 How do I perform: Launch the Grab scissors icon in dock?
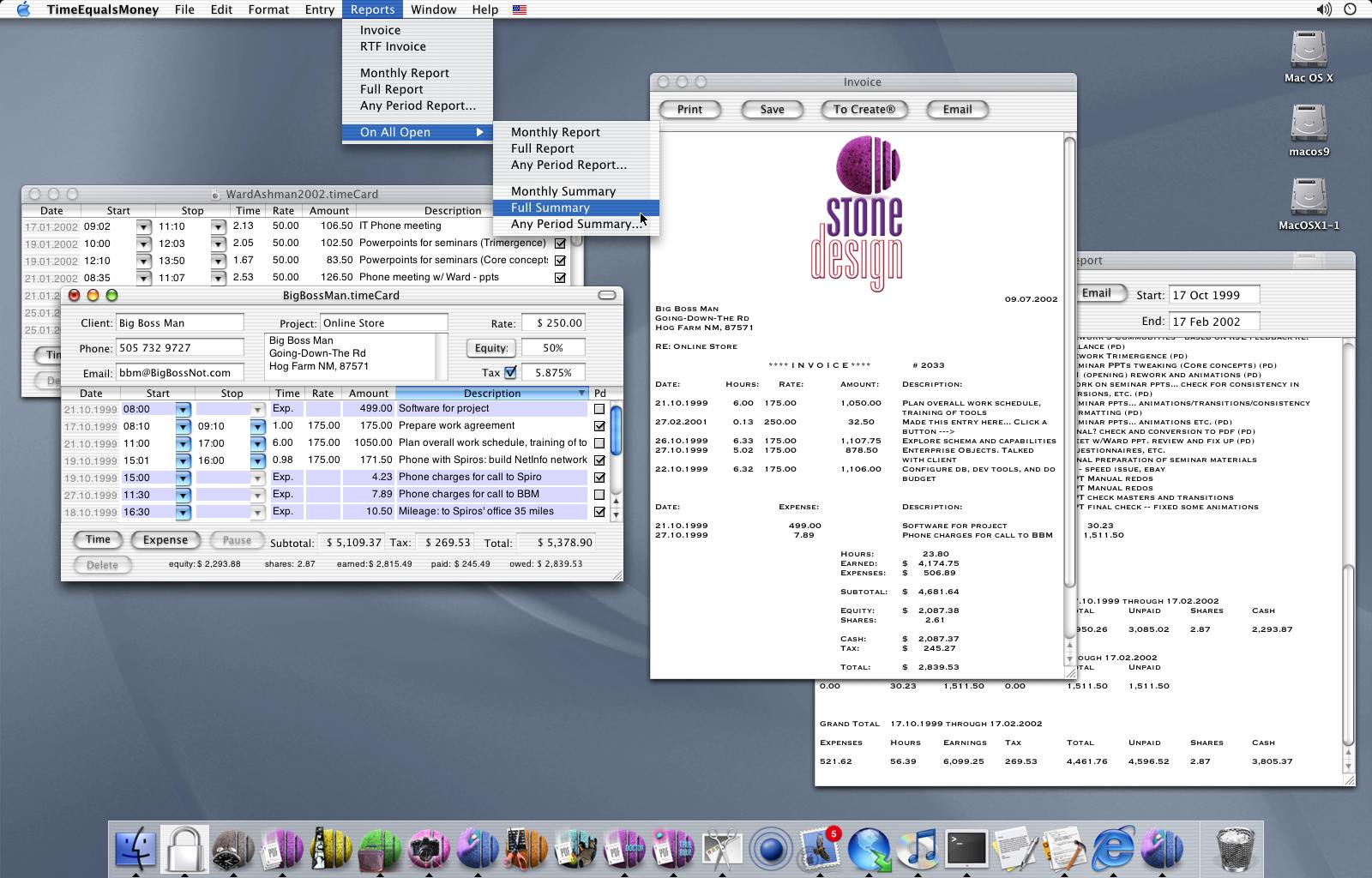coord(722,848)
